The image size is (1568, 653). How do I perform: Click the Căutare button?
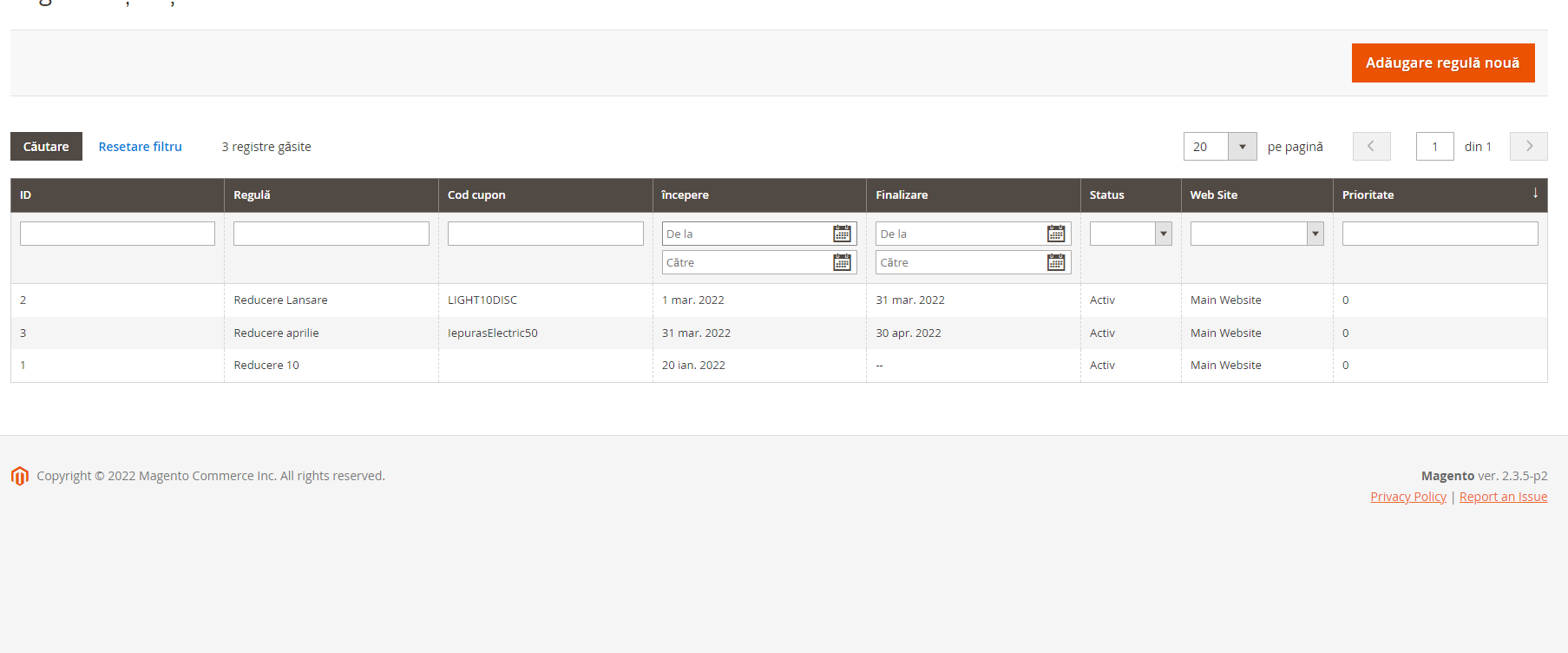(46, 146)
